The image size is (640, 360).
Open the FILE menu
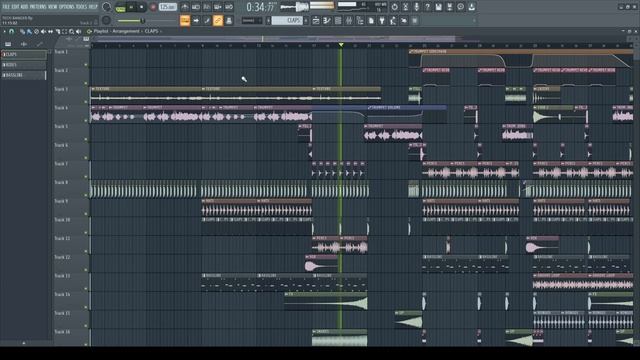[6, 7]
